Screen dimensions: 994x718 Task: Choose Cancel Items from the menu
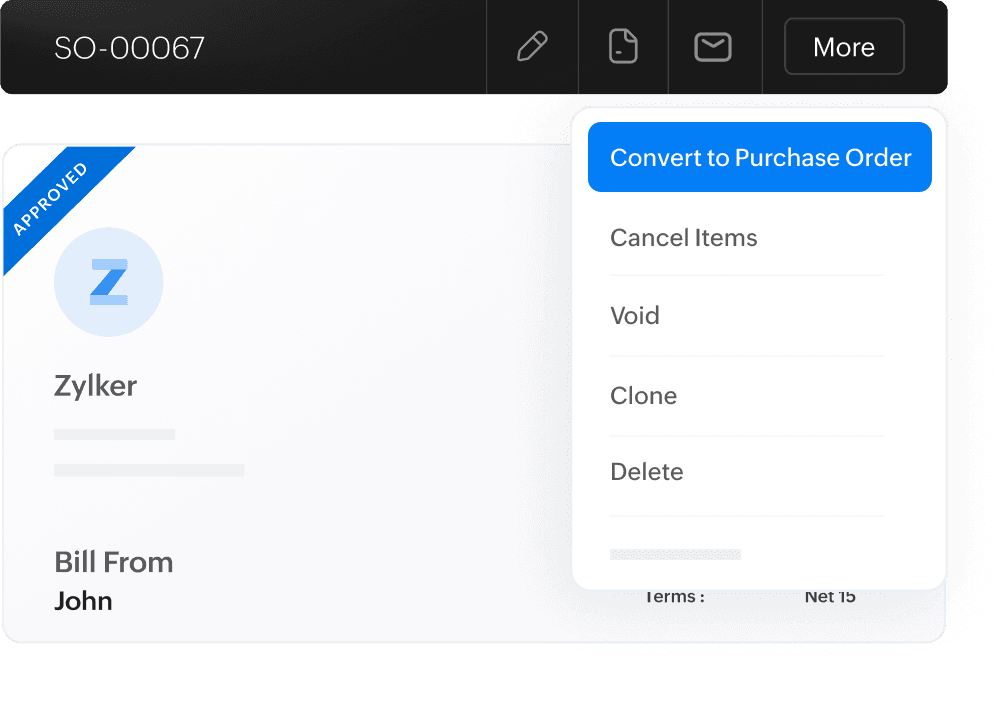click(x=684, y=238)
